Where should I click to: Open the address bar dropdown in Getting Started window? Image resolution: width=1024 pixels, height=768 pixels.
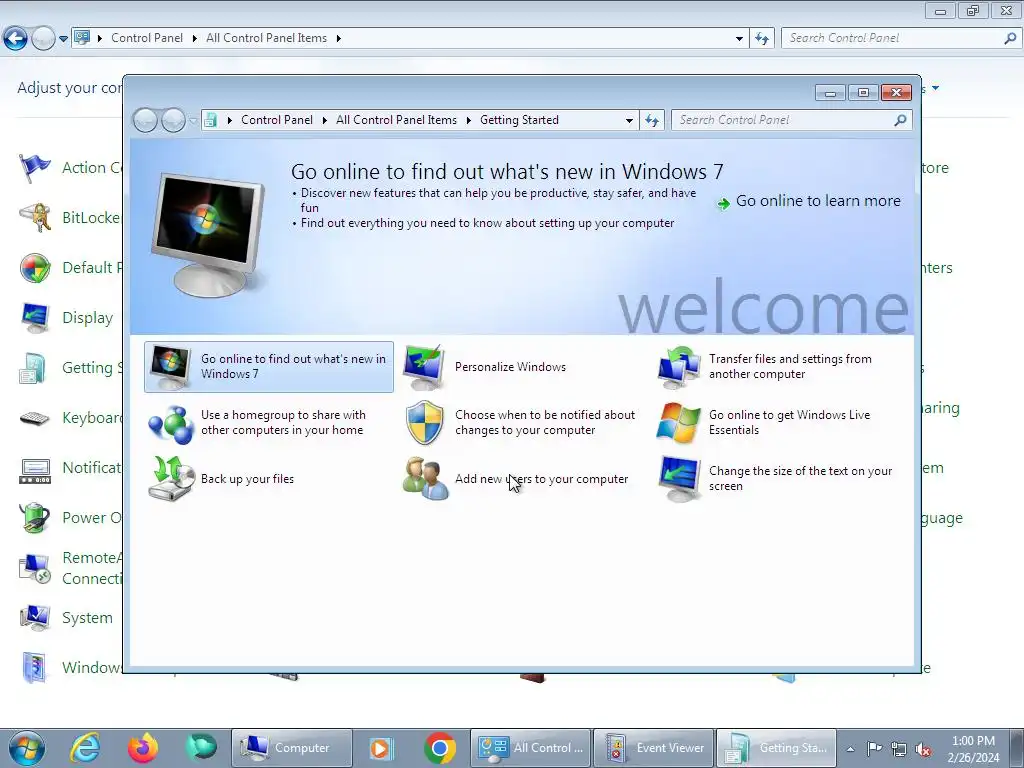pyautogui.click(x=629, y=120)
